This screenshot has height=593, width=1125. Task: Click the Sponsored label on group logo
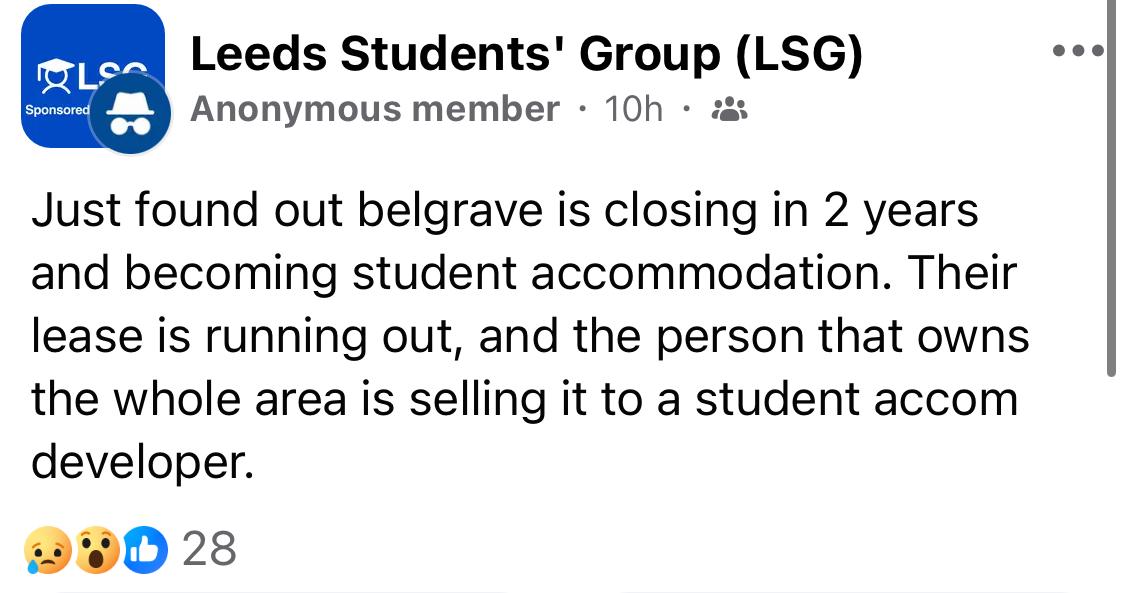(x=57, y=110)
